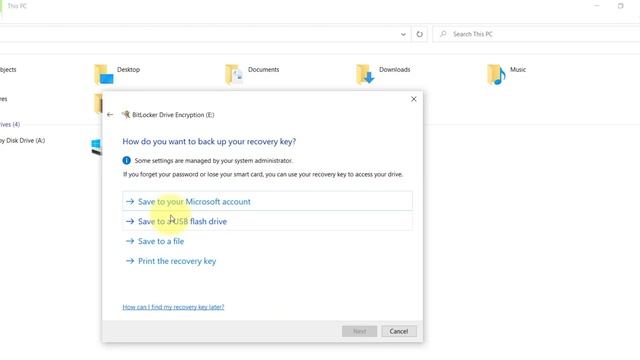Select the Floppy Disk Drive (A:) entry
The image size is (640, 360).
pyautogui.click(x=22, y=140)
